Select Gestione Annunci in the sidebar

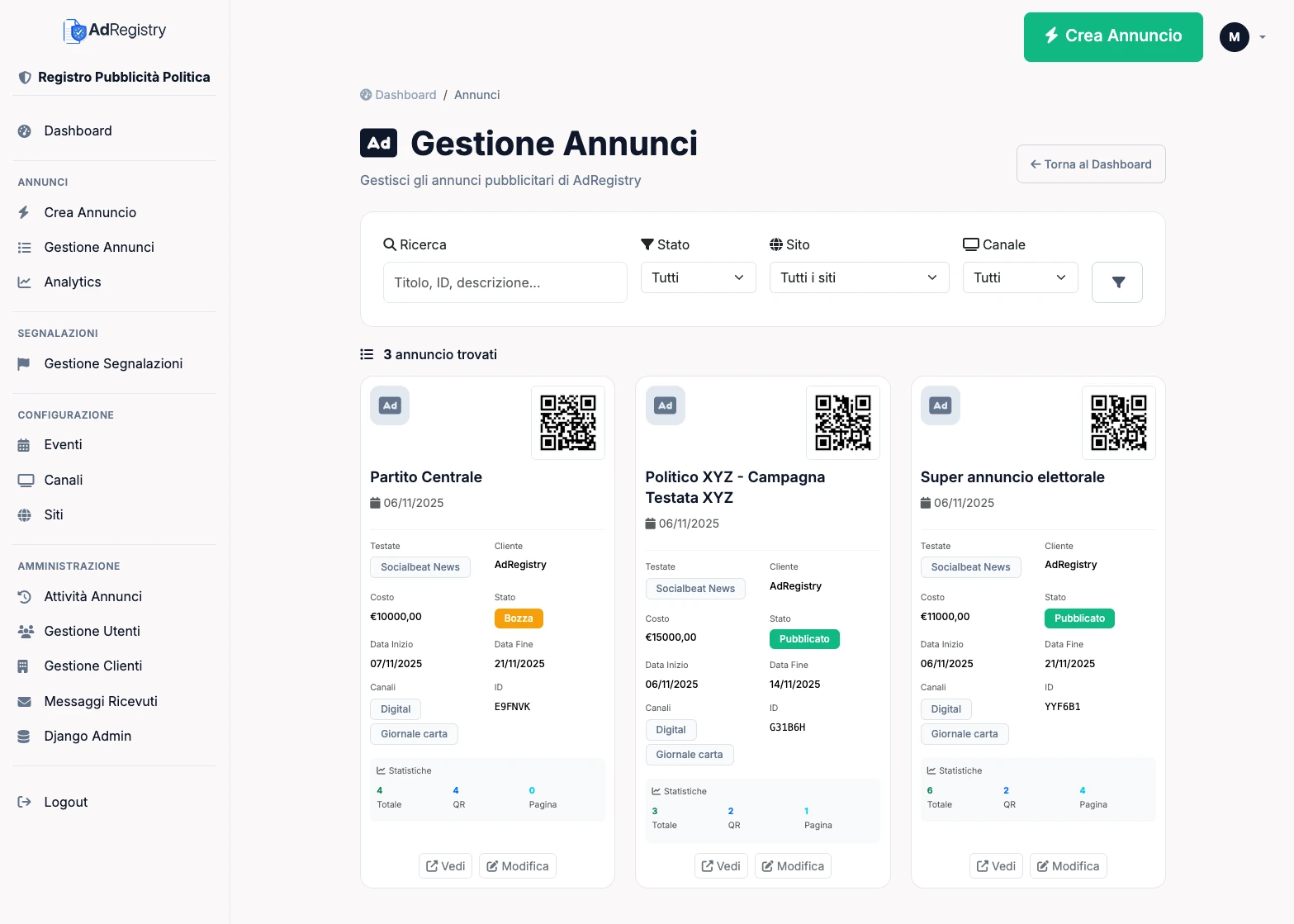98,247
